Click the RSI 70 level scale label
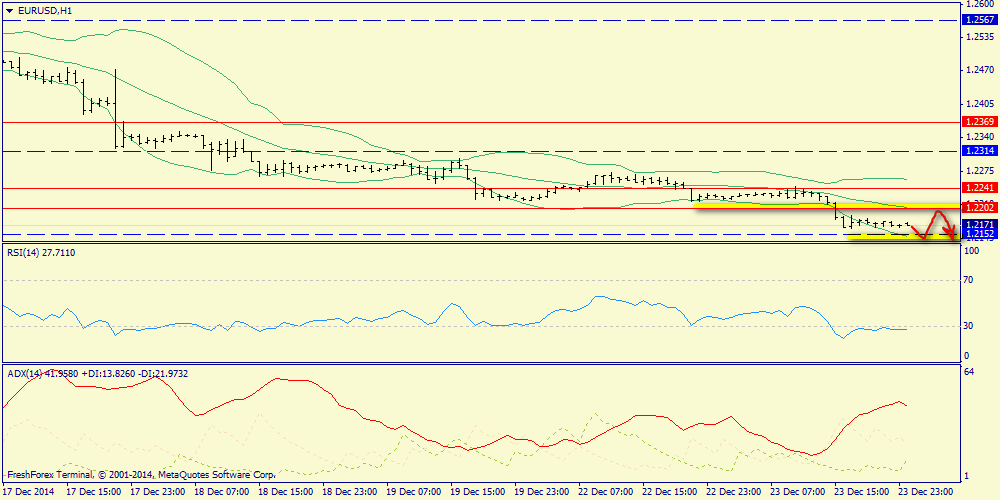This screenshot has height=500, width=1000. pos(968,281)
